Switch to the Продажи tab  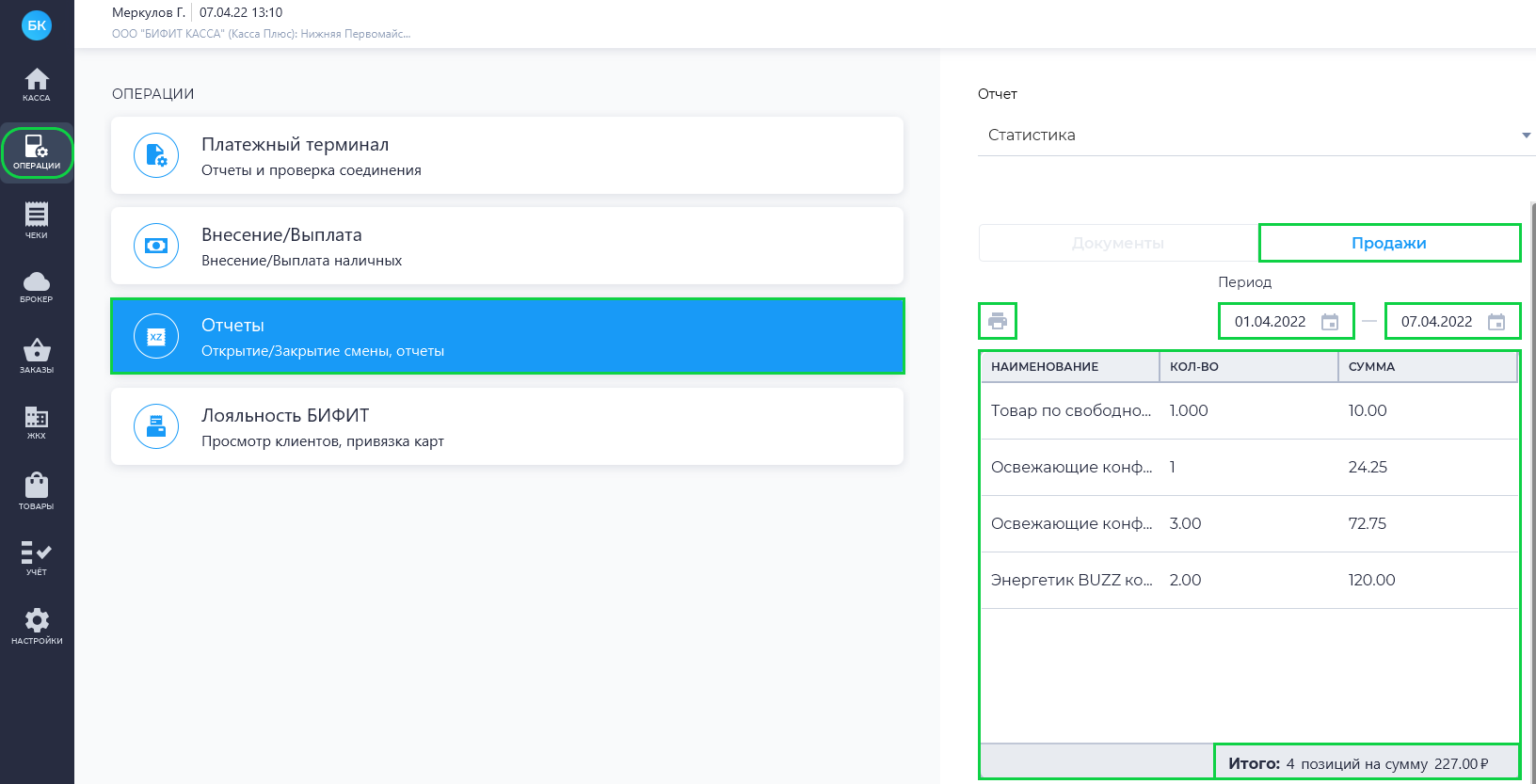point(1389,243)
